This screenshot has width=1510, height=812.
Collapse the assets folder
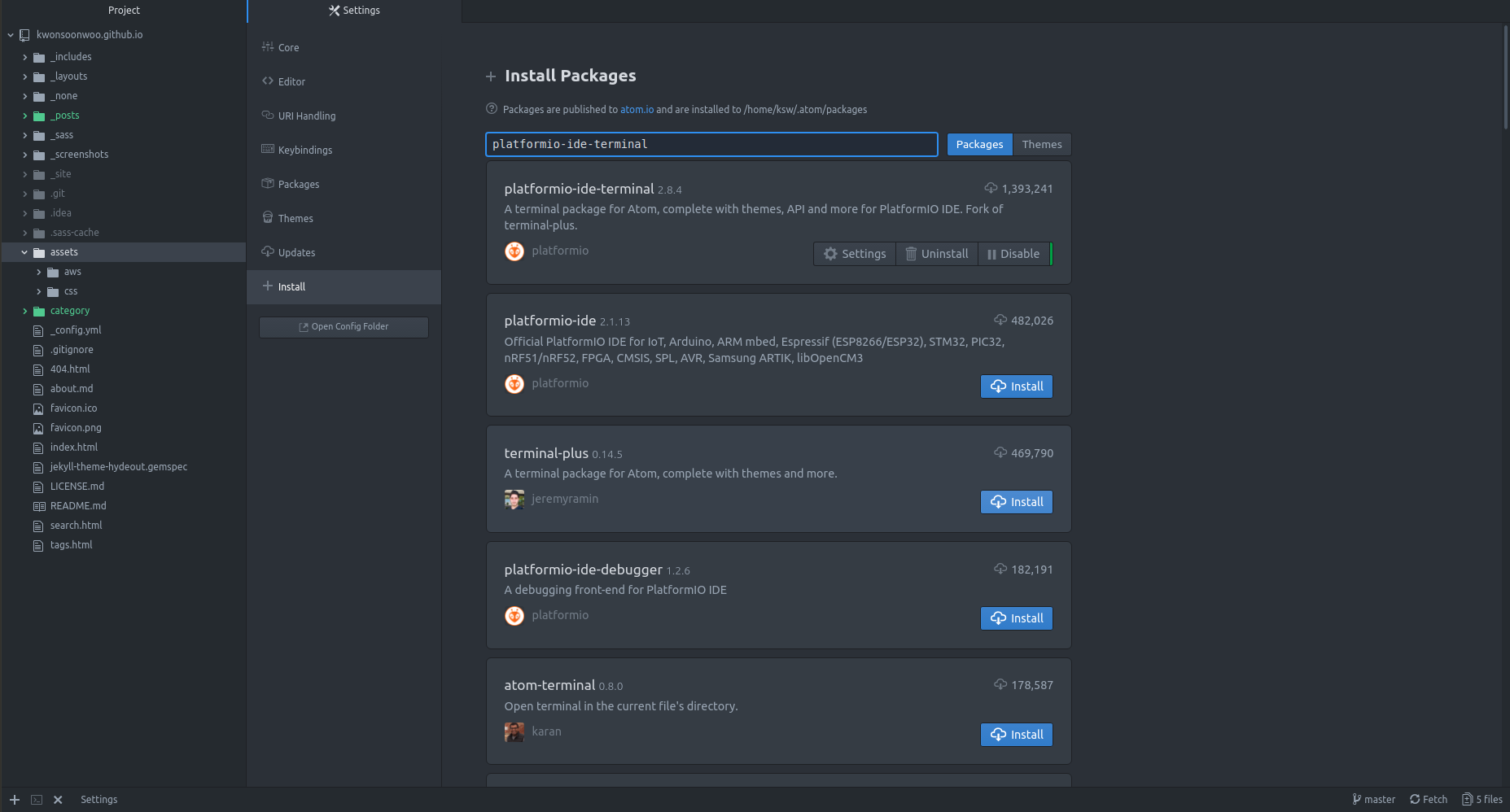point(24,252)
